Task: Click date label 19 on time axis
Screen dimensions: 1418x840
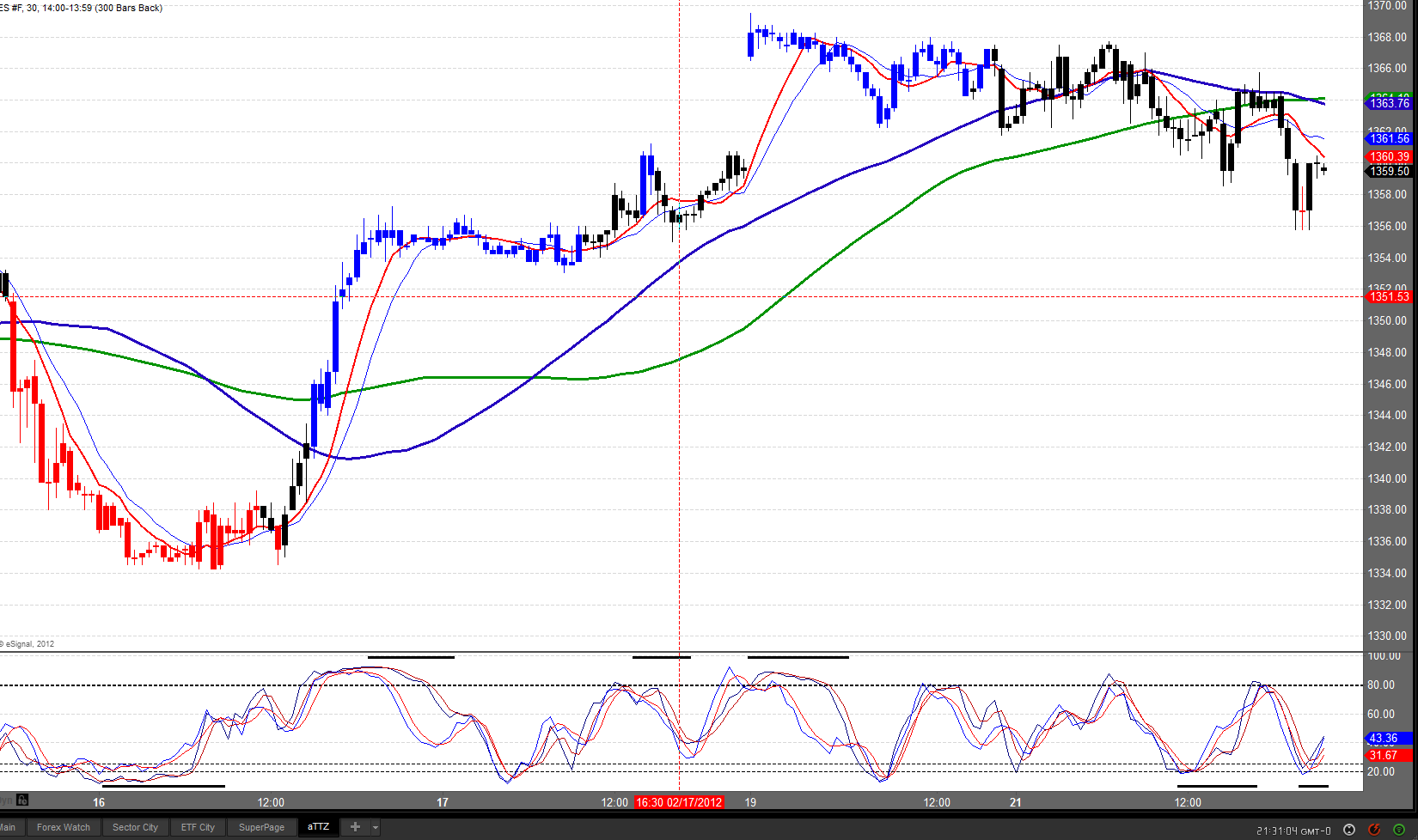Action: coord(750,802)
